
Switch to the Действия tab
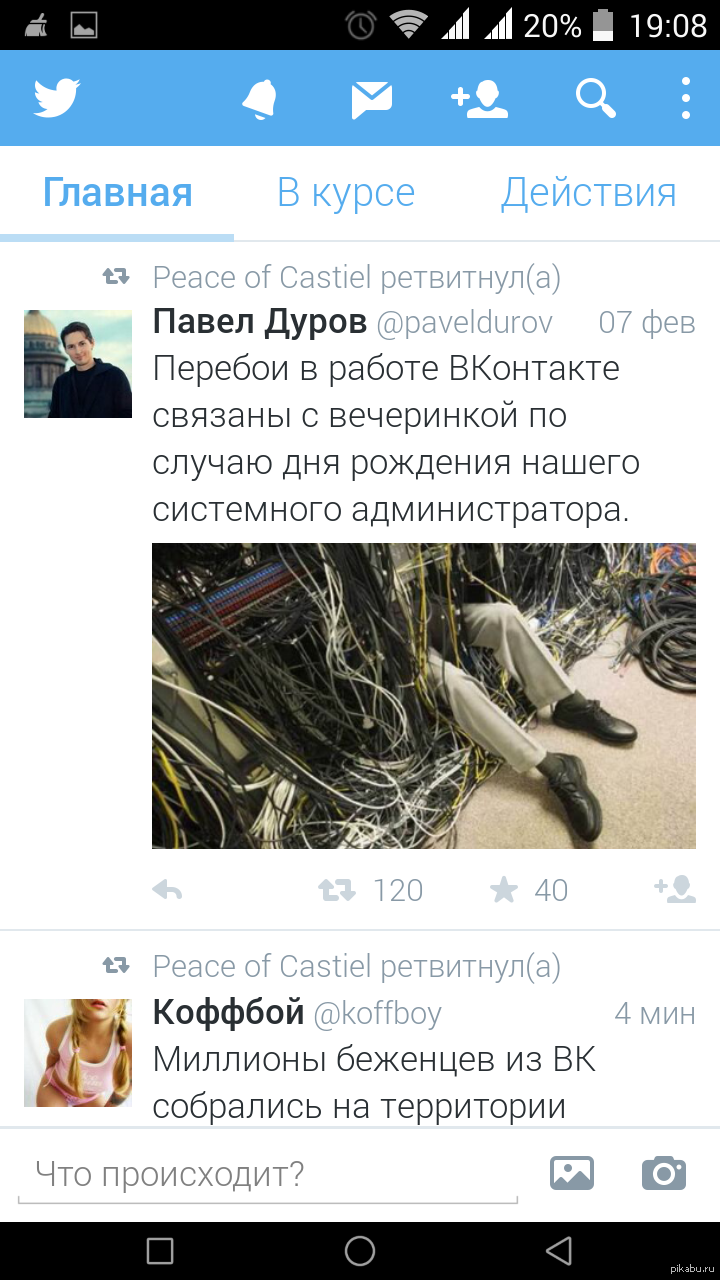(589, 193)
